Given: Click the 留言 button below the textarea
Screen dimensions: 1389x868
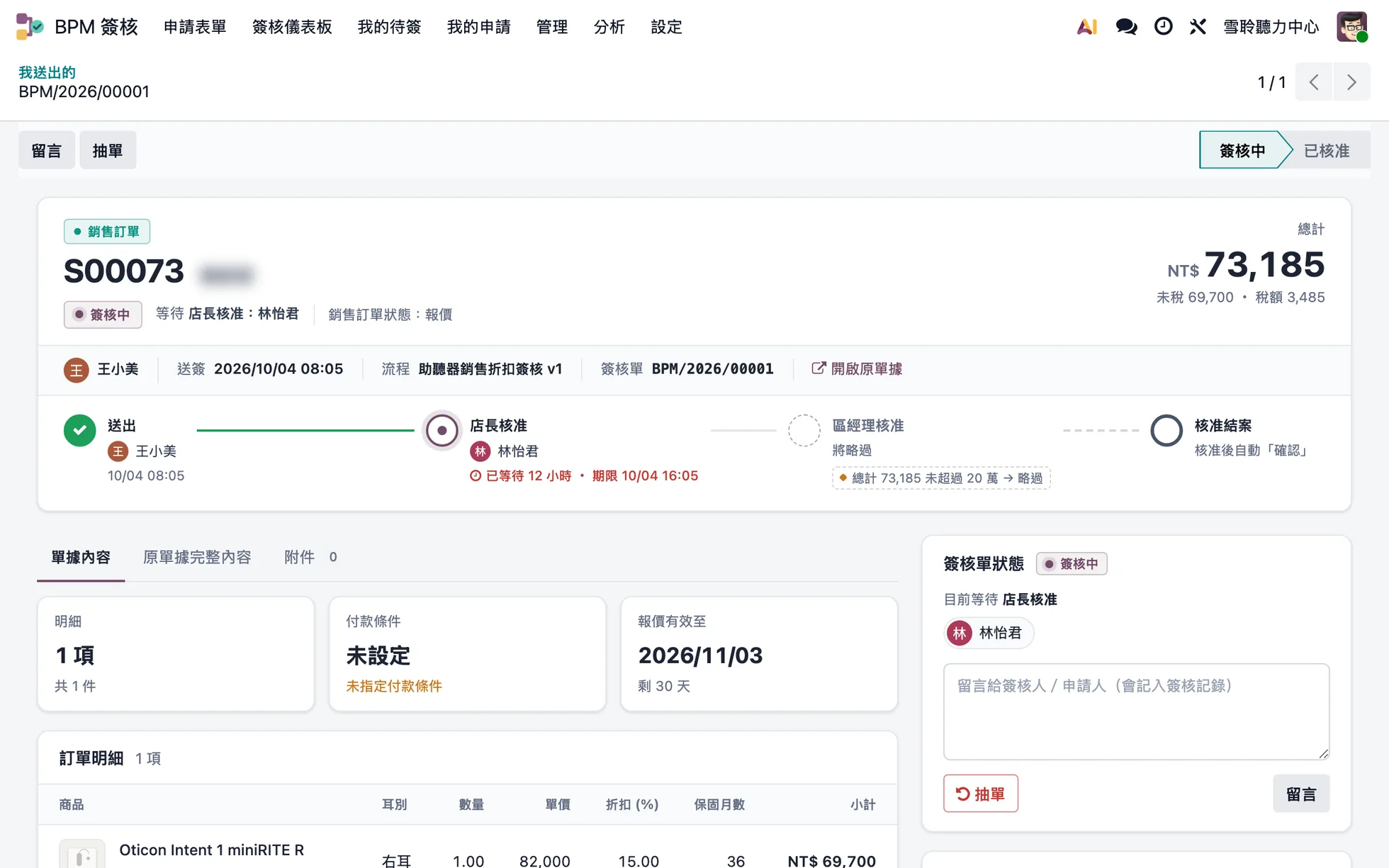Looking at the screenshot, I should click(1301, 794).
